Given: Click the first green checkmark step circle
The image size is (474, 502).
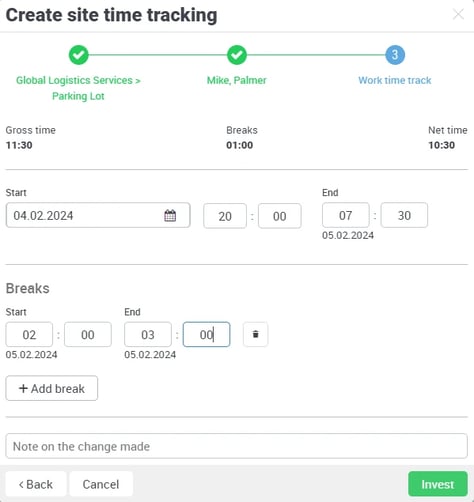Looking at the screenshot, I should pos(78,55).
